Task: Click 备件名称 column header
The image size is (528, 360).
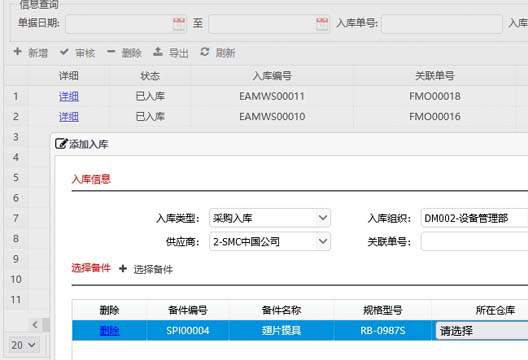Action: [x=281, y=310]
